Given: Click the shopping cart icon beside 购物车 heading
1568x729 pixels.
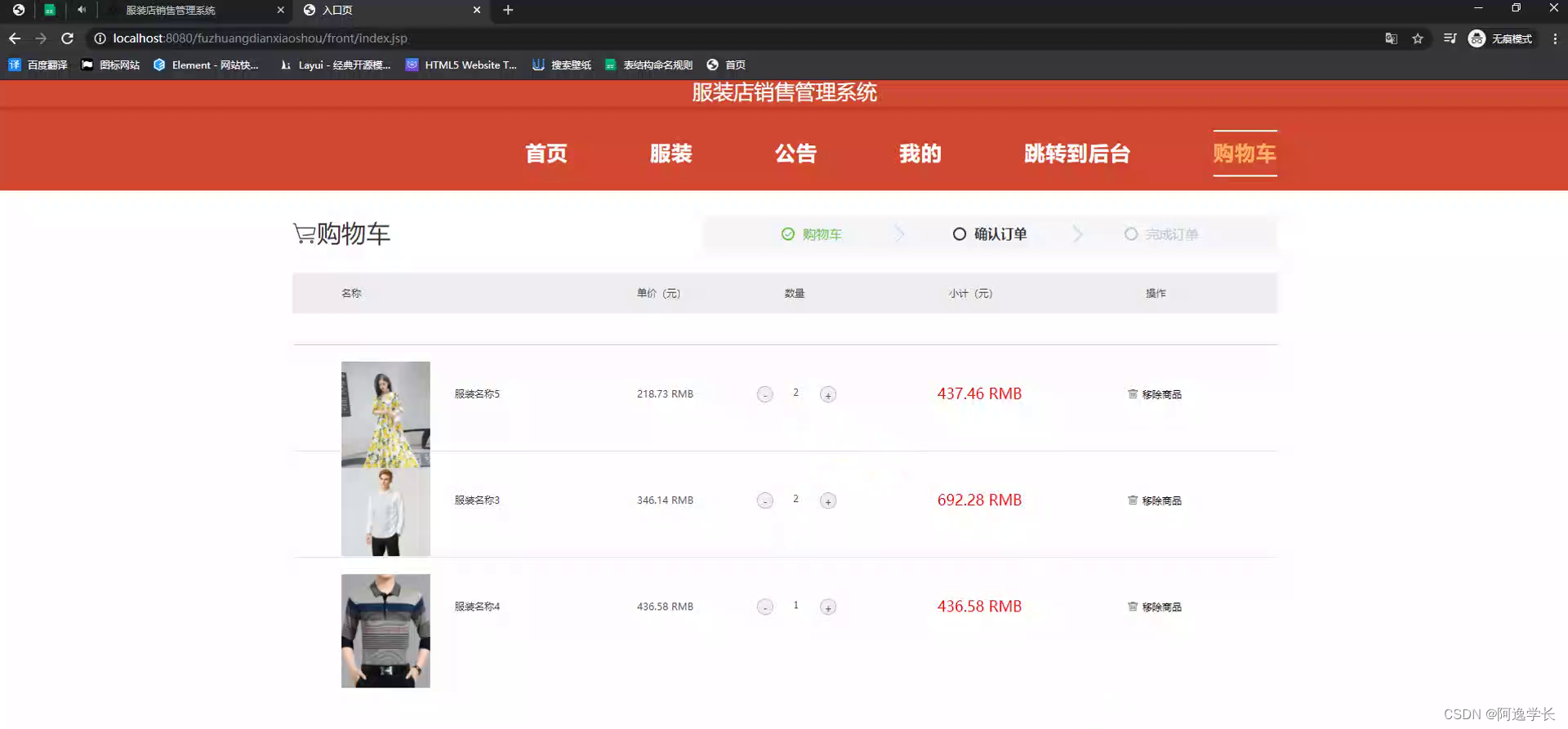Looking at the screenshot, I should (x=305, y=234).
